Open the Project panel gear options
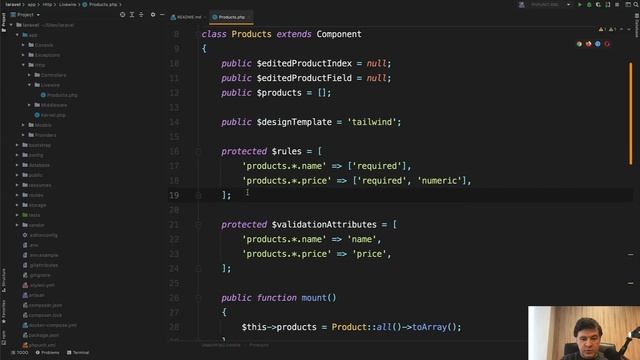This screenshot has height=360, width=640. [153, 15]
